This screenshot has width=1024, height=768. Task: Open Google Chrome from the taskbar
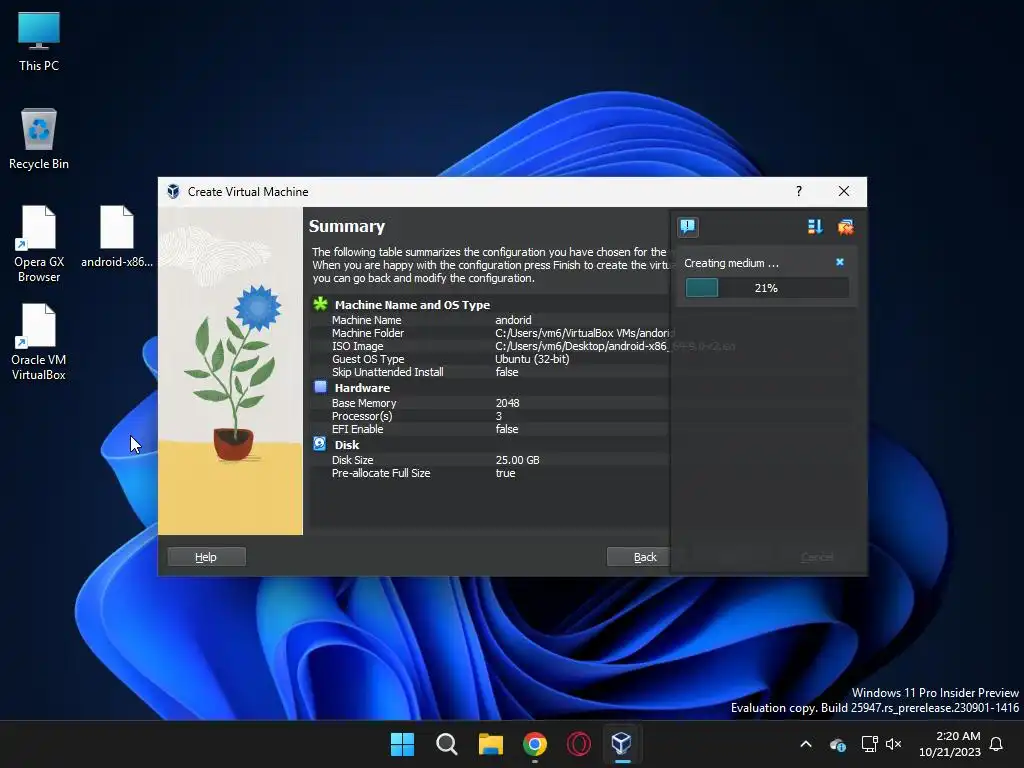535,744
